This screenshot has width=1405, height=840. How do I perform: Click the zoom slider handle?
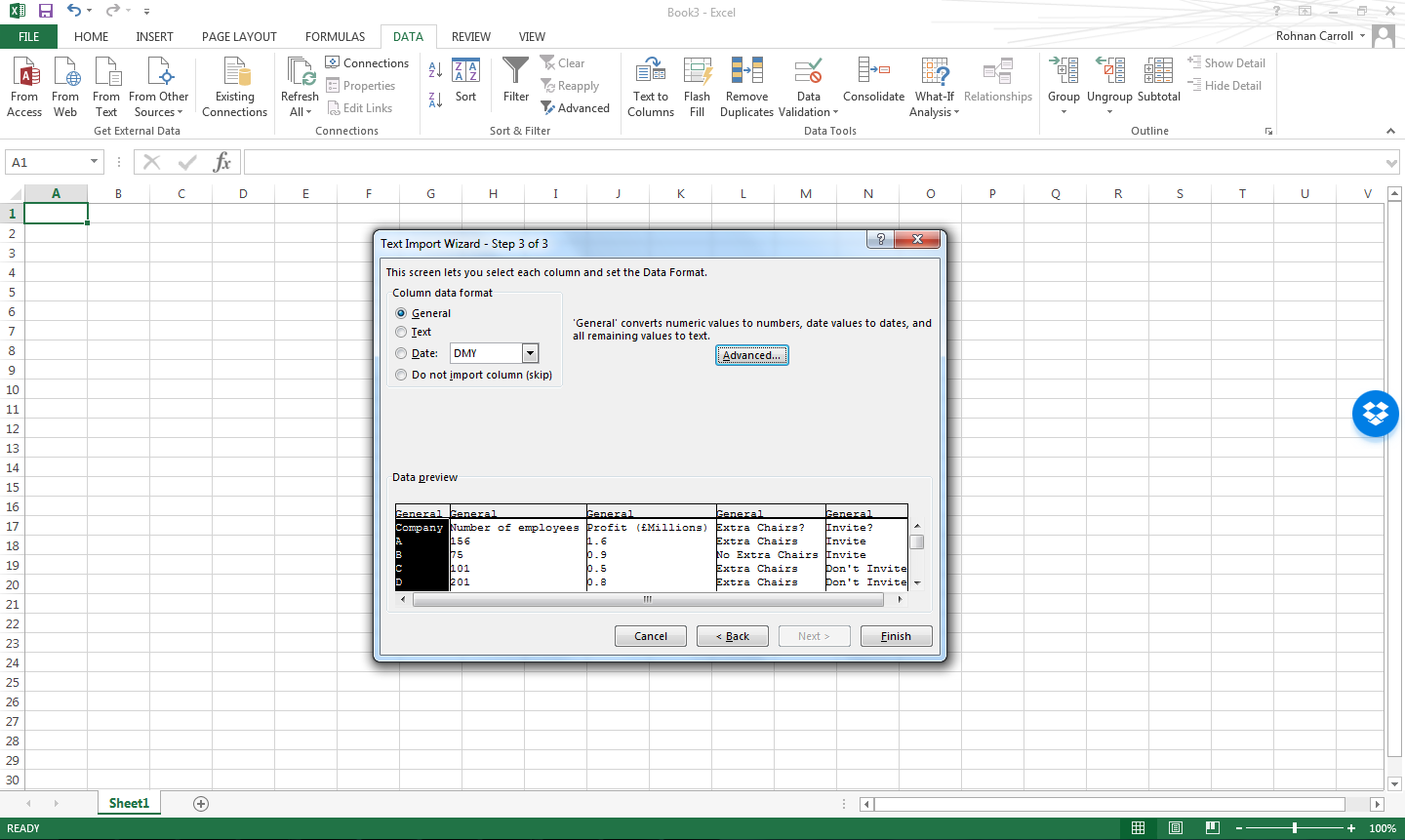(1295, 828)
